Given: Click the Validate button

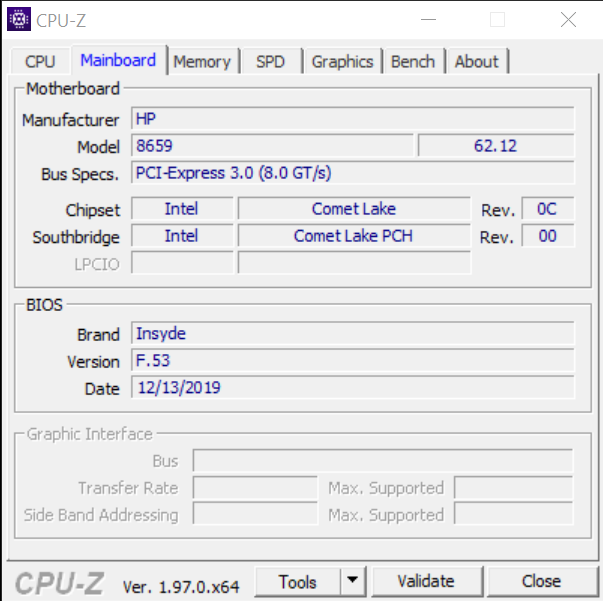Looking at the screenshot, I should pyautogui.click(x=426, y=581).
